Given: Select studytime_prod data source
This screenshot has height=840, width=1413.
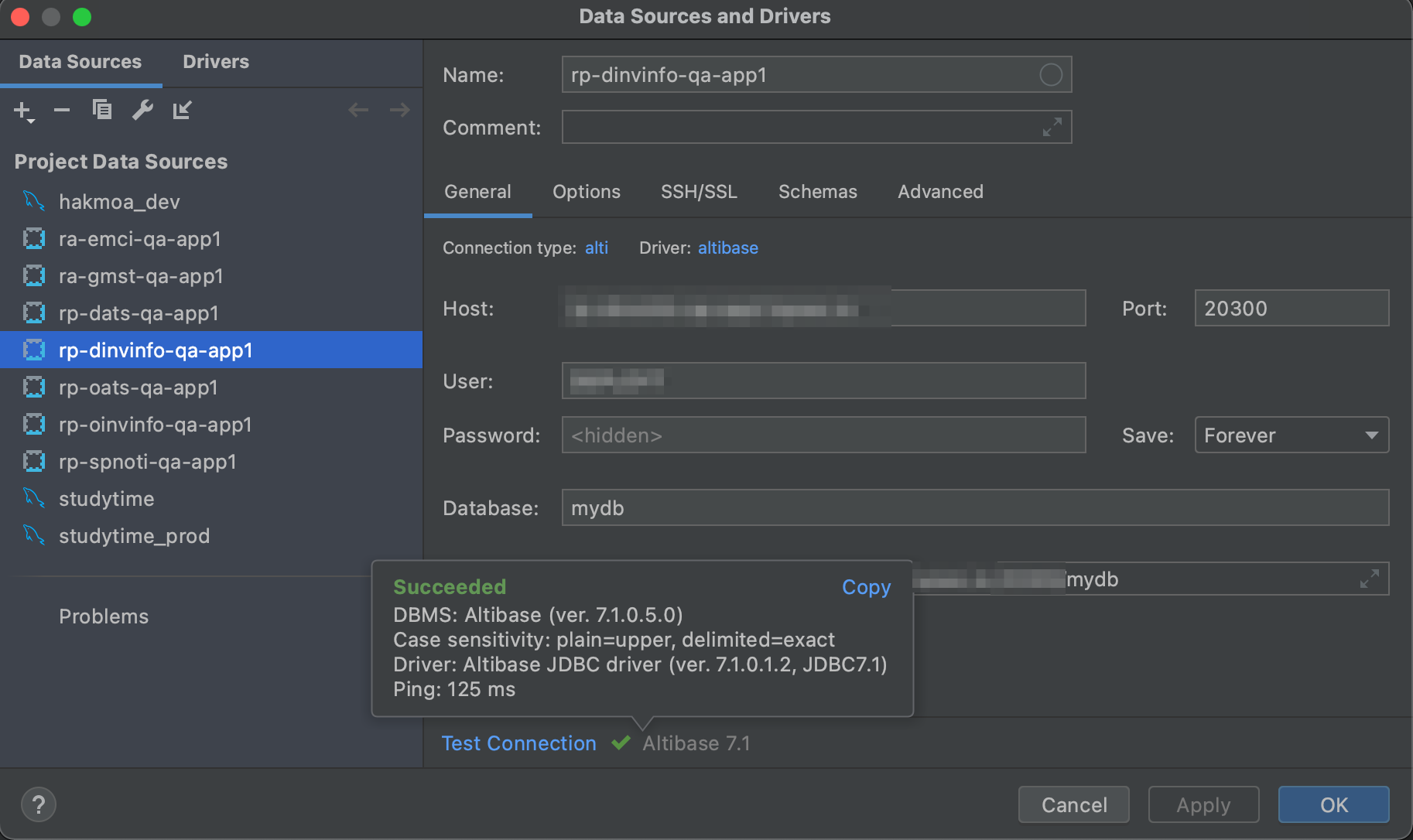Looking at the screenshot, I should pos(211,536).
